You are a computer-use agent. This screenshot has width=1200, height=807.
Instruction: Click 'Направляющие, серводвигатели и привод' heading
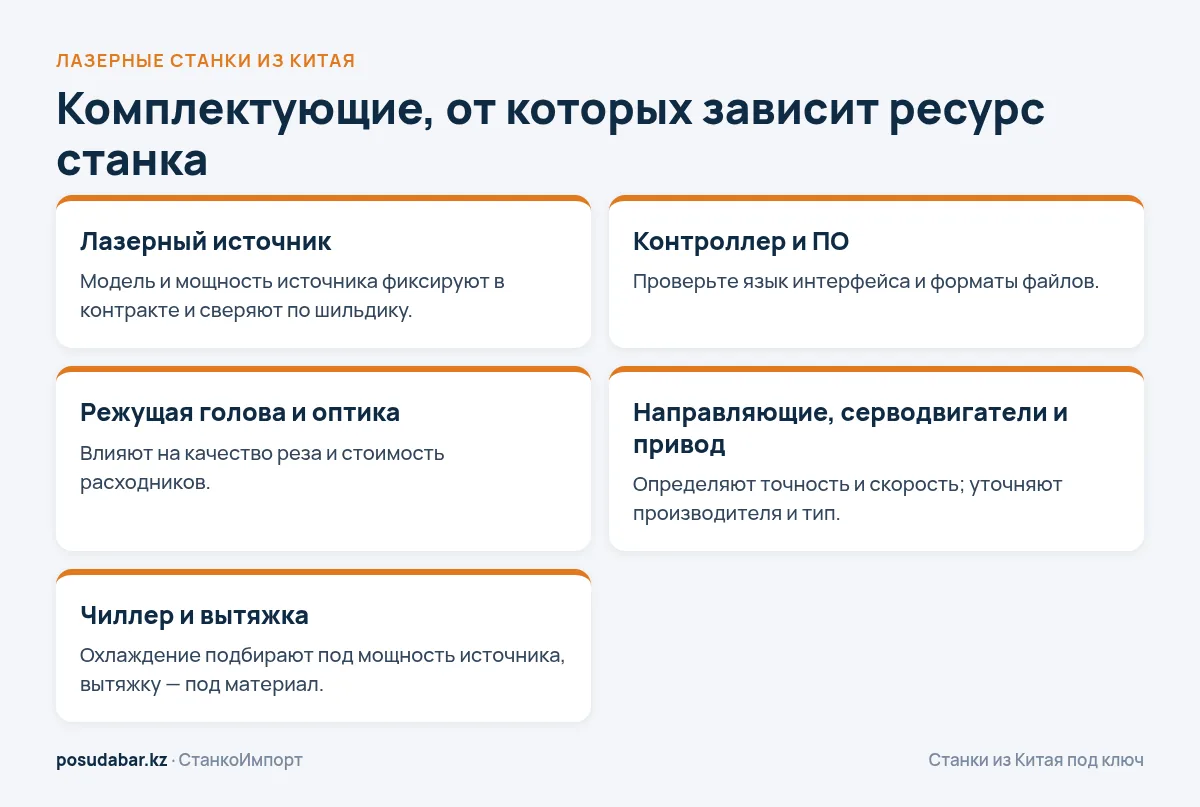coord(851,428)
